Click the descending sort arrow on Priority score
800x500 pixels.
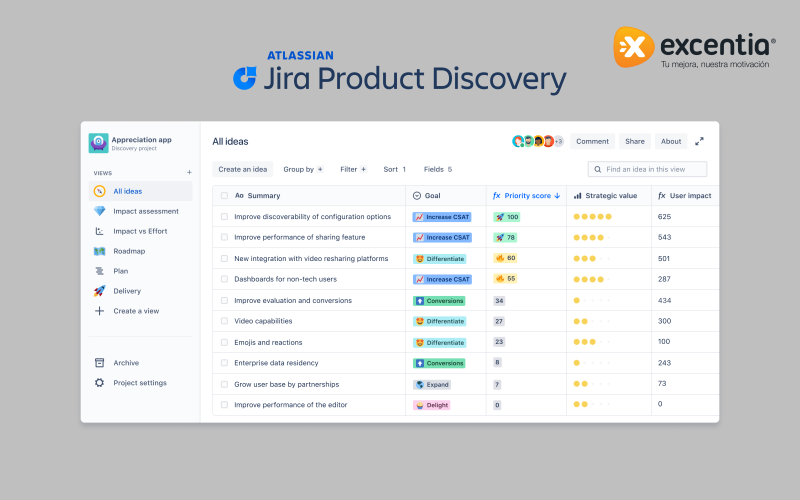pyautogui.click(x=557, y=195)
